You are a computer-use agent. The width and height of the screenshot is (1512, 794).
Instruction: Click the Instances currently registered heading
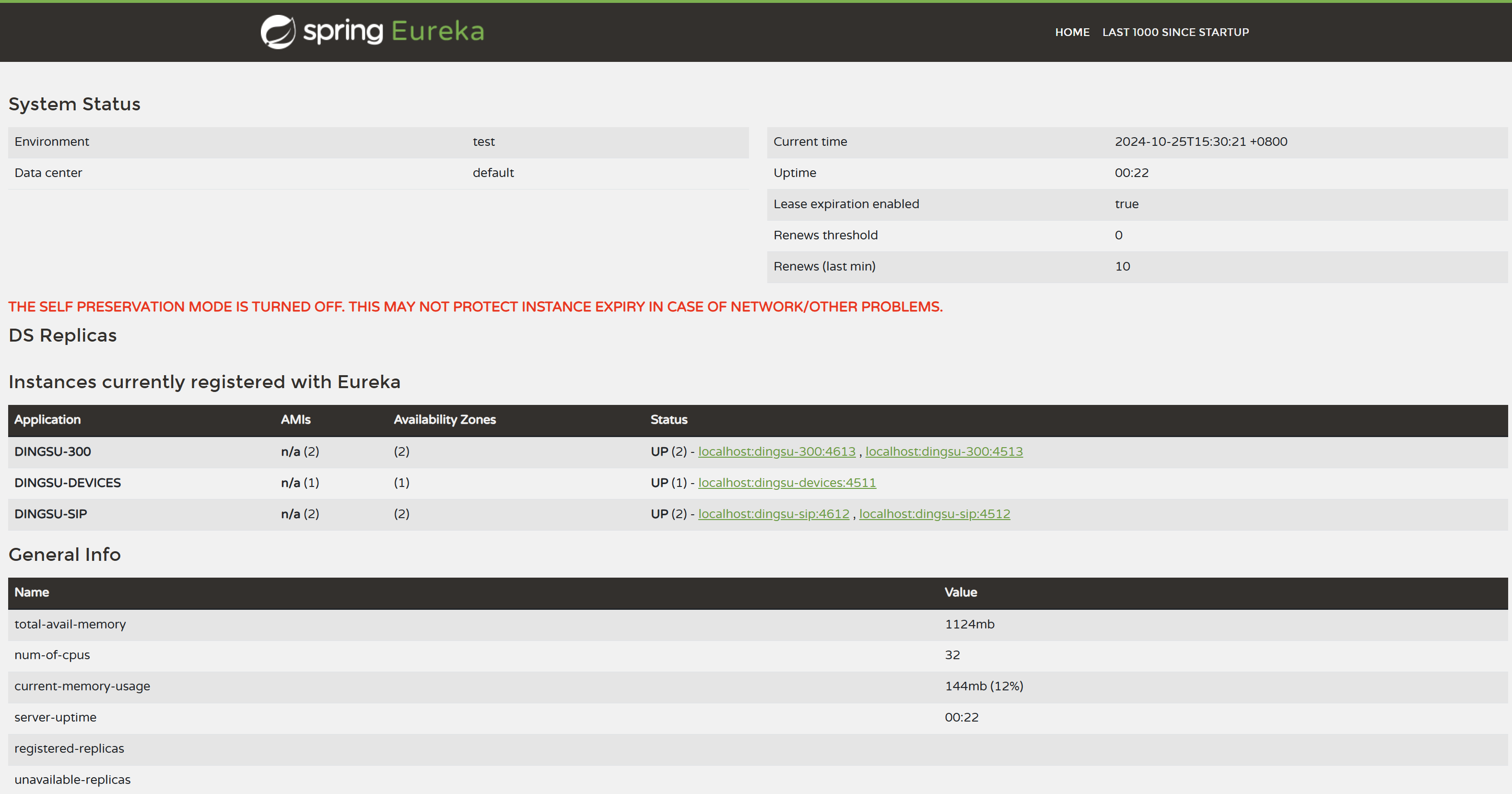tap(204, 382)
